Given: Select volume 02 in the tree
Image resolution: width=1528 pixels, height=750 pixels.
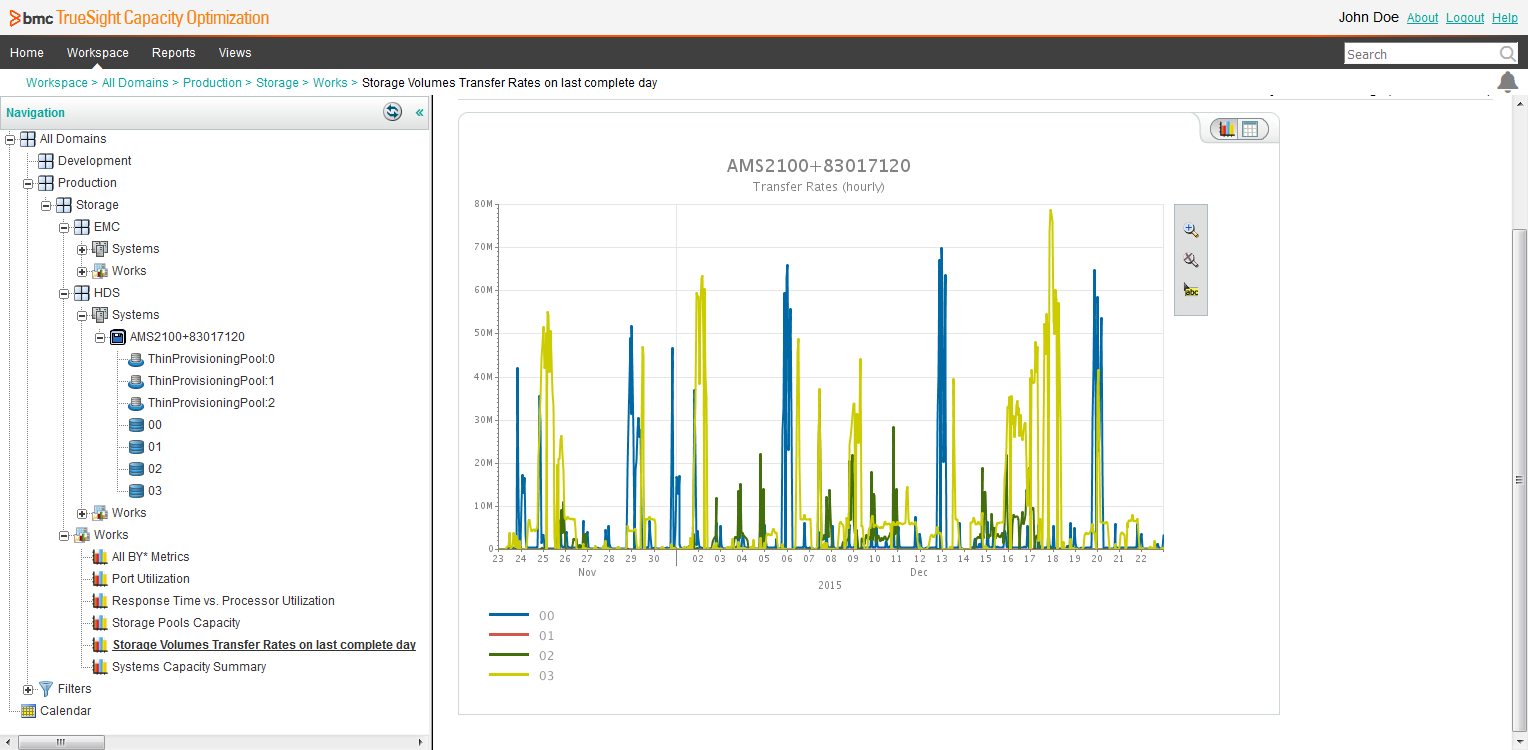Looking at the screenshot, I should pyautogui.click(x=155, y=469).
